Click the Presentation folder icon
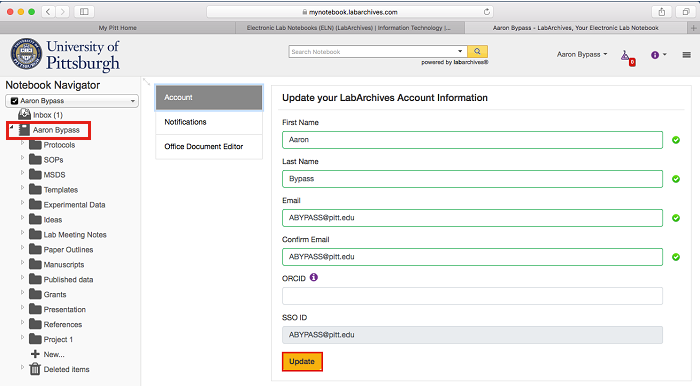The image size is (700, 386). (35, 309)
